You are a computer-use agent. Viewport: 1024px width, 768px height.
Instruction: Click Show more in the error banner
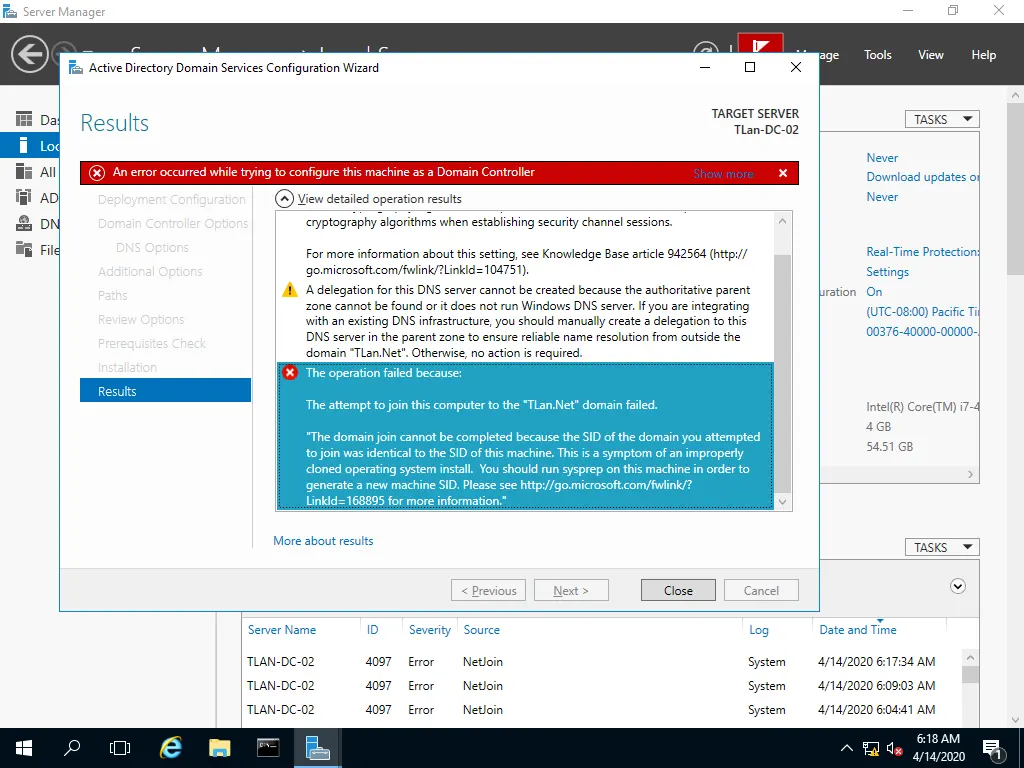(723, 174)
